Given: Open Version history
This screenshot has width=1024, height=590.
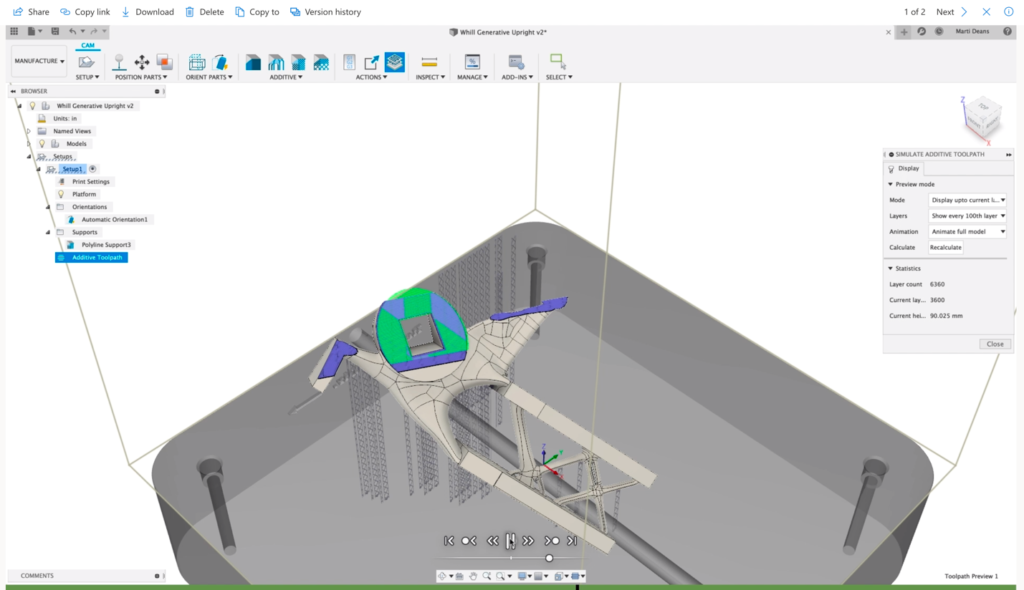Looking at the screenshot, I should pos(325,12).
